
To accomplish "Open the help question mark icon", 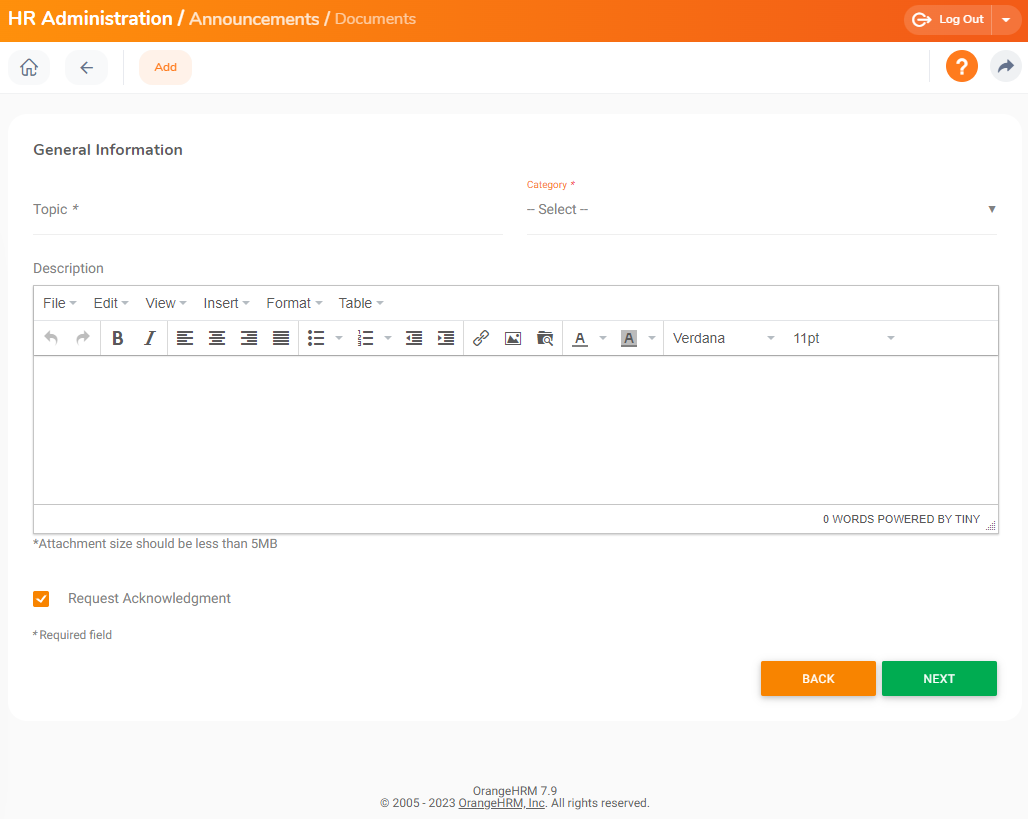I will click(961, 67).
